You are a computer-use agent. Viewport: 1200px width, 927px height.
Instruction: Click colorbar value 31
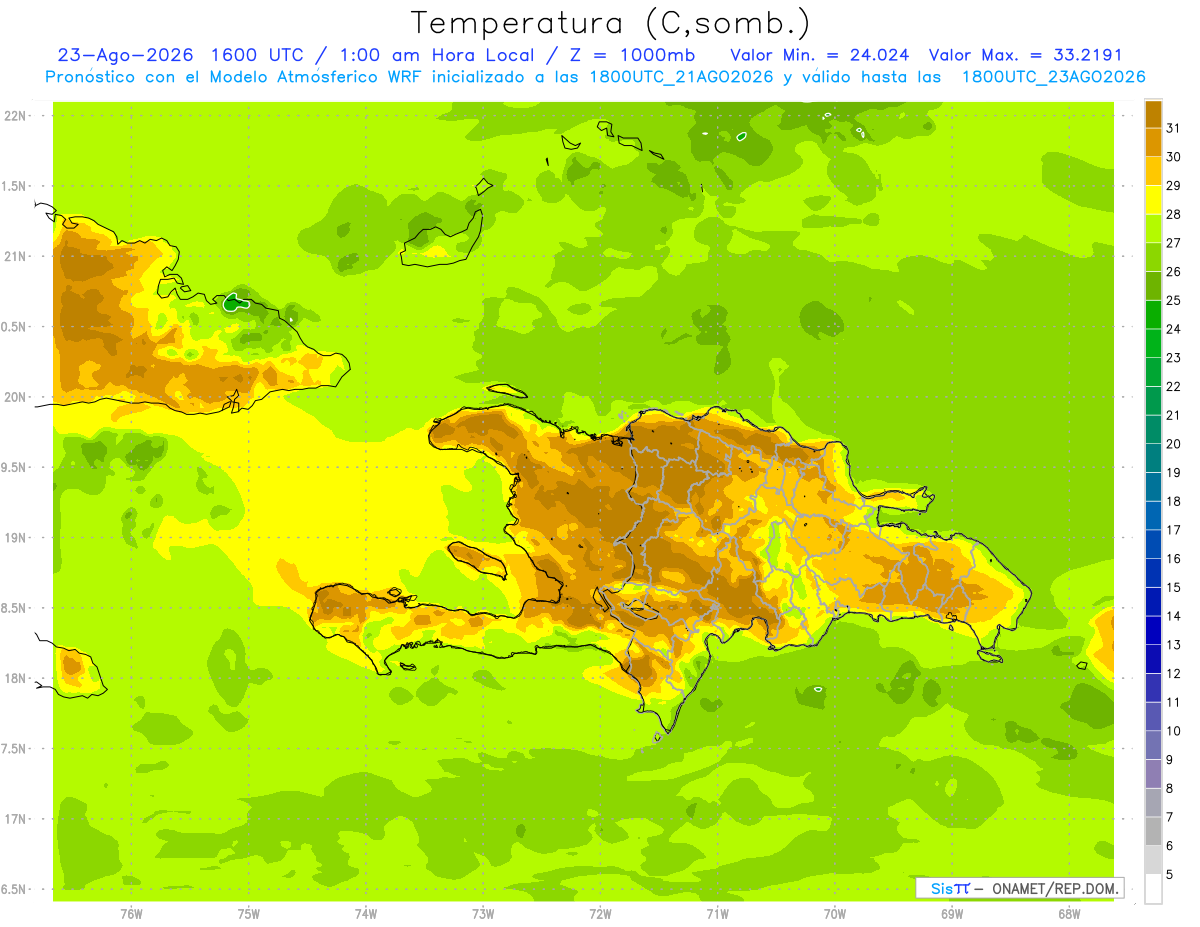(1173, 128)
